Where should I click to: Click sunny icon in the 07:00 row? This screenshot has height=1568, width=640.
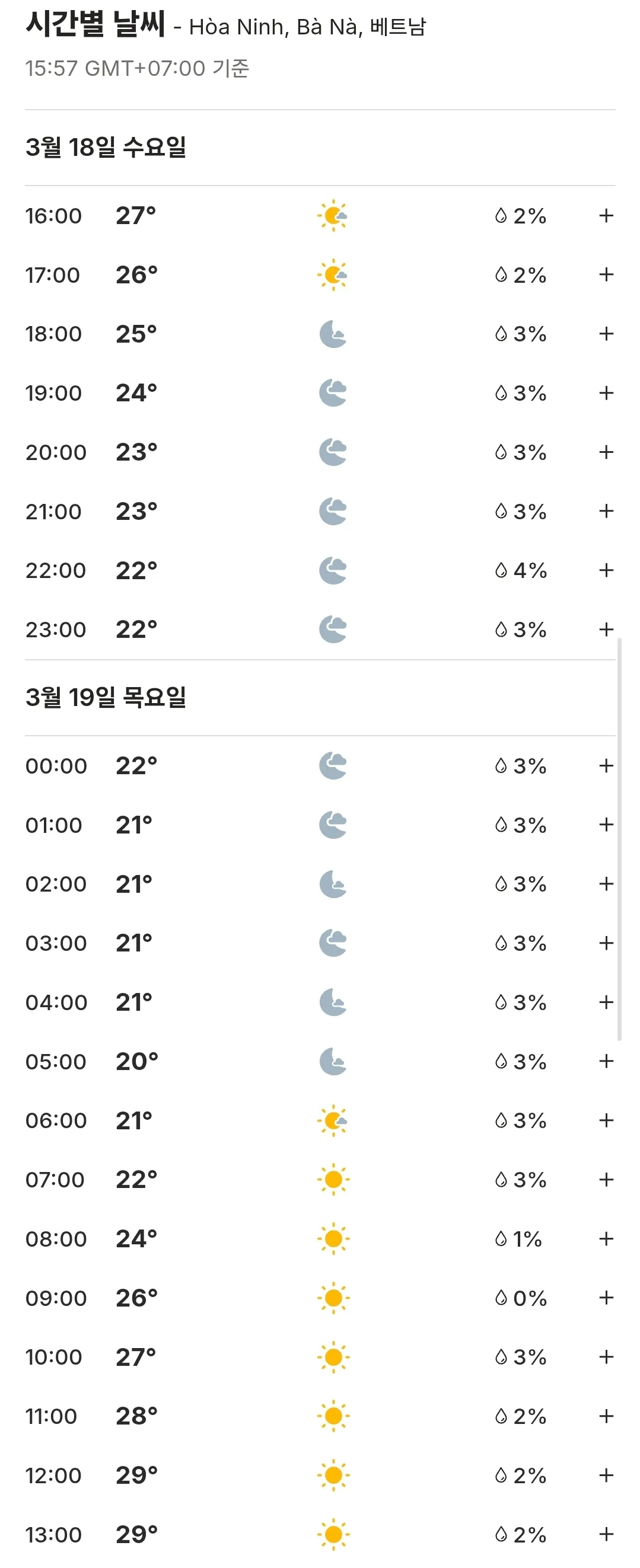tap(333, 1180)
